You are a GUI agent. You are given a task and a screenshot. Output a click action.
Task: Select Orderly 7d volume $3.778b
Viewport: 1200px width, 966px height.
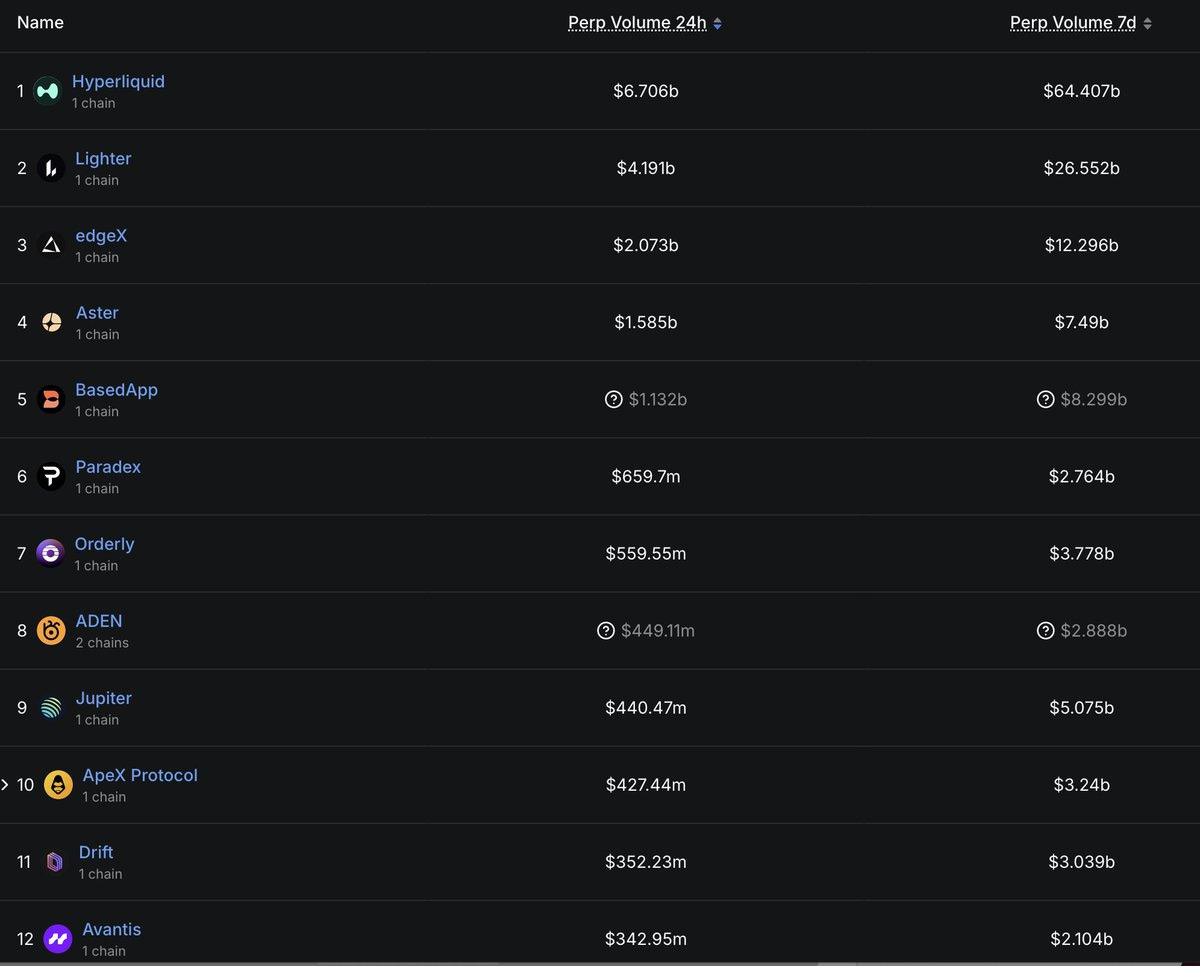tap(1081, 553)
